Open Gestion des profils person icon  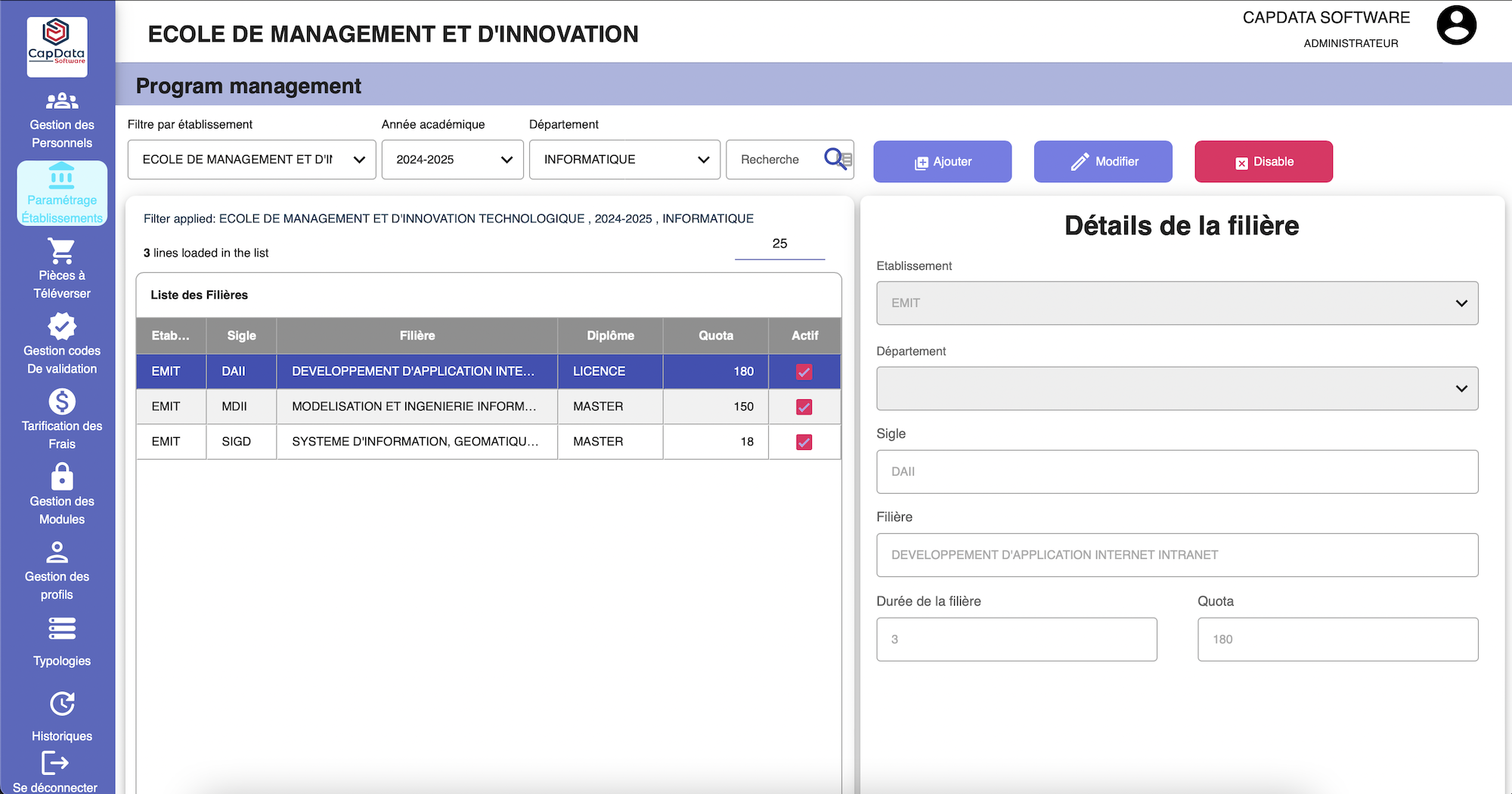(57, 552)
